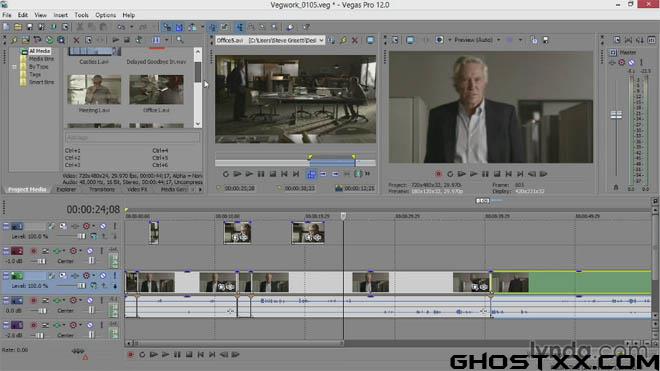Pause playback in the video preview transport

pyautogui.click(x=485, y=174)
